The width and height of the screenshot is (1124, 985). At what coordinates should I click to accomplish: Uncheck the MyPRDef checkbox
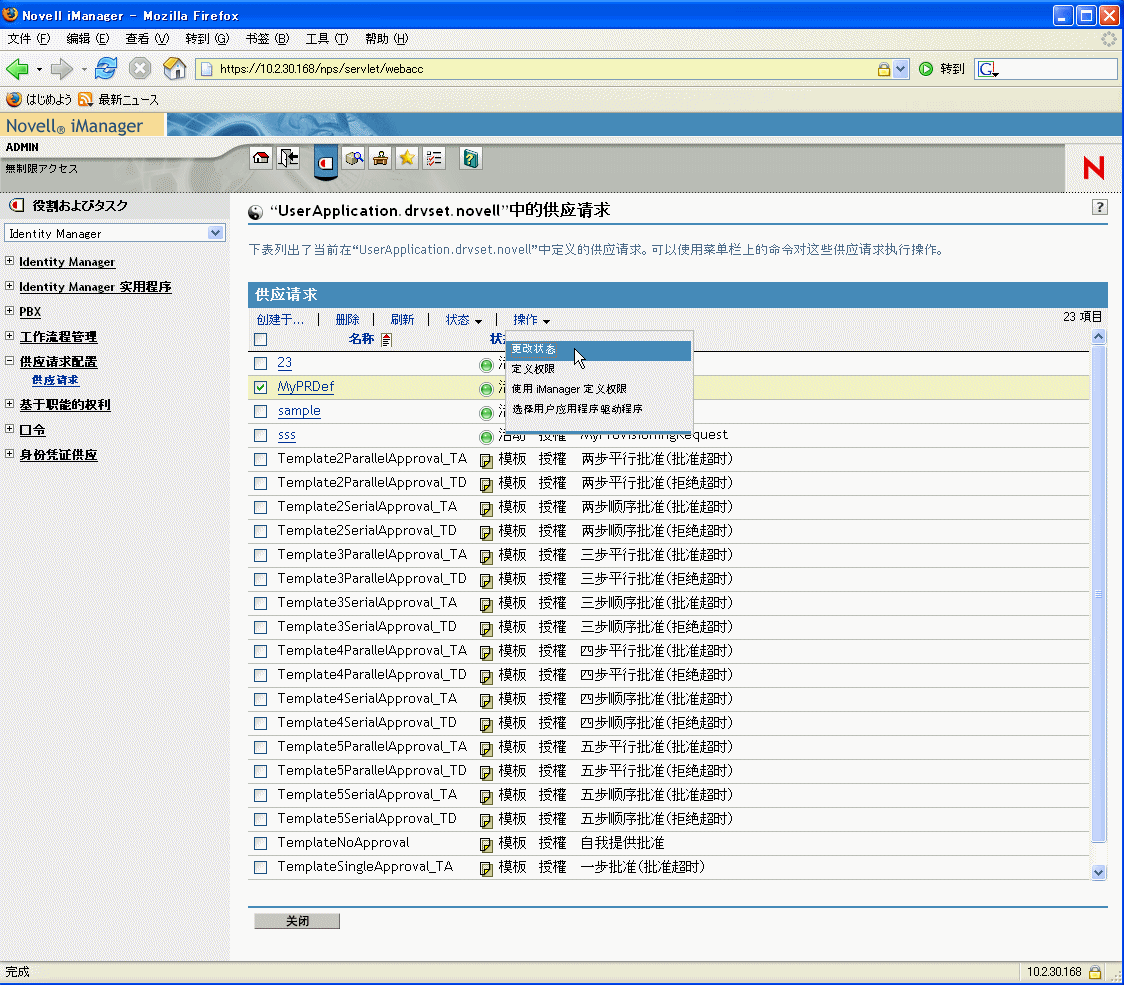[x=261, y=387]
